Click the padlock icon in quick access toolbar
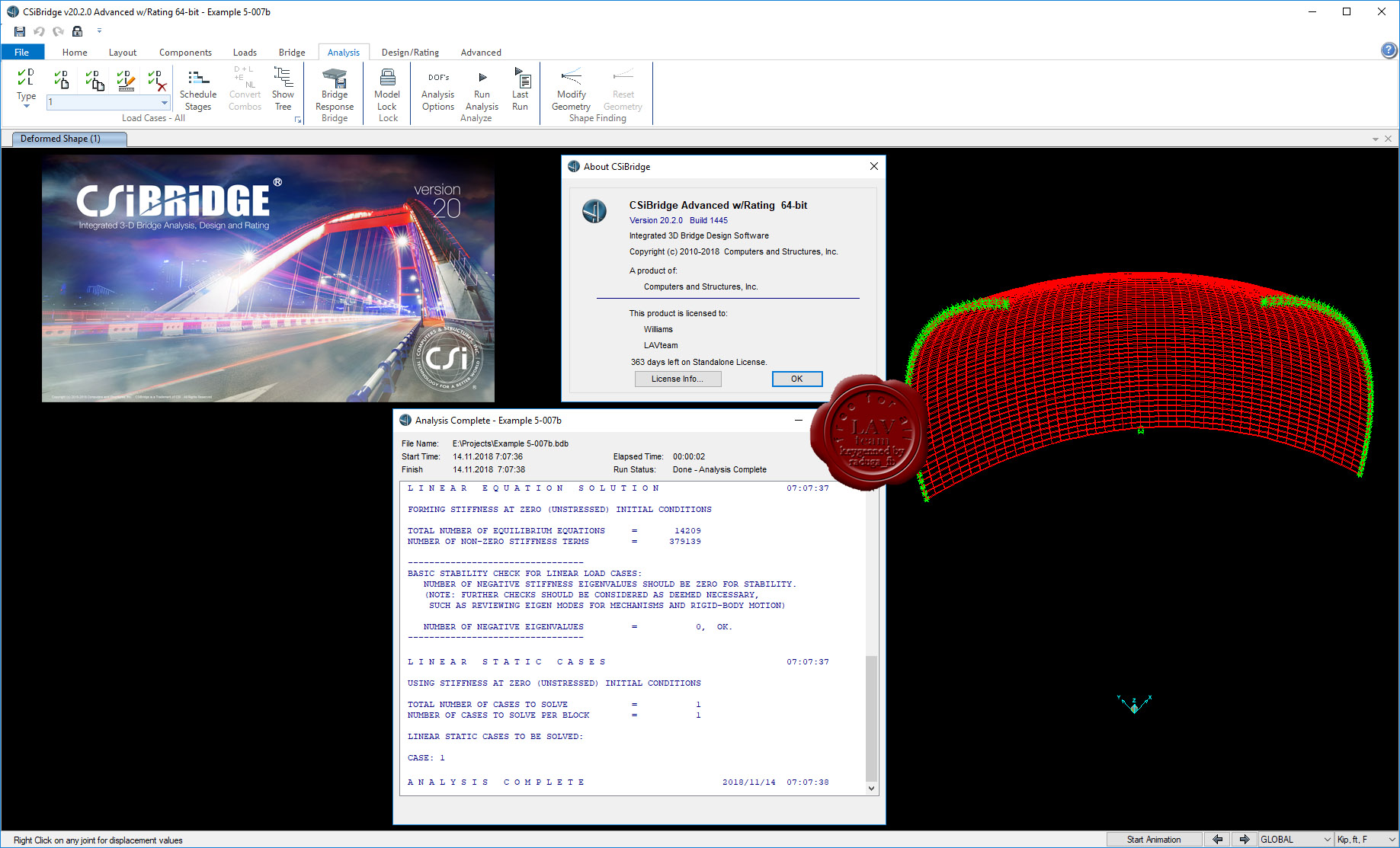Screen dimensions: 1400x848 click(x=77, y=31)
